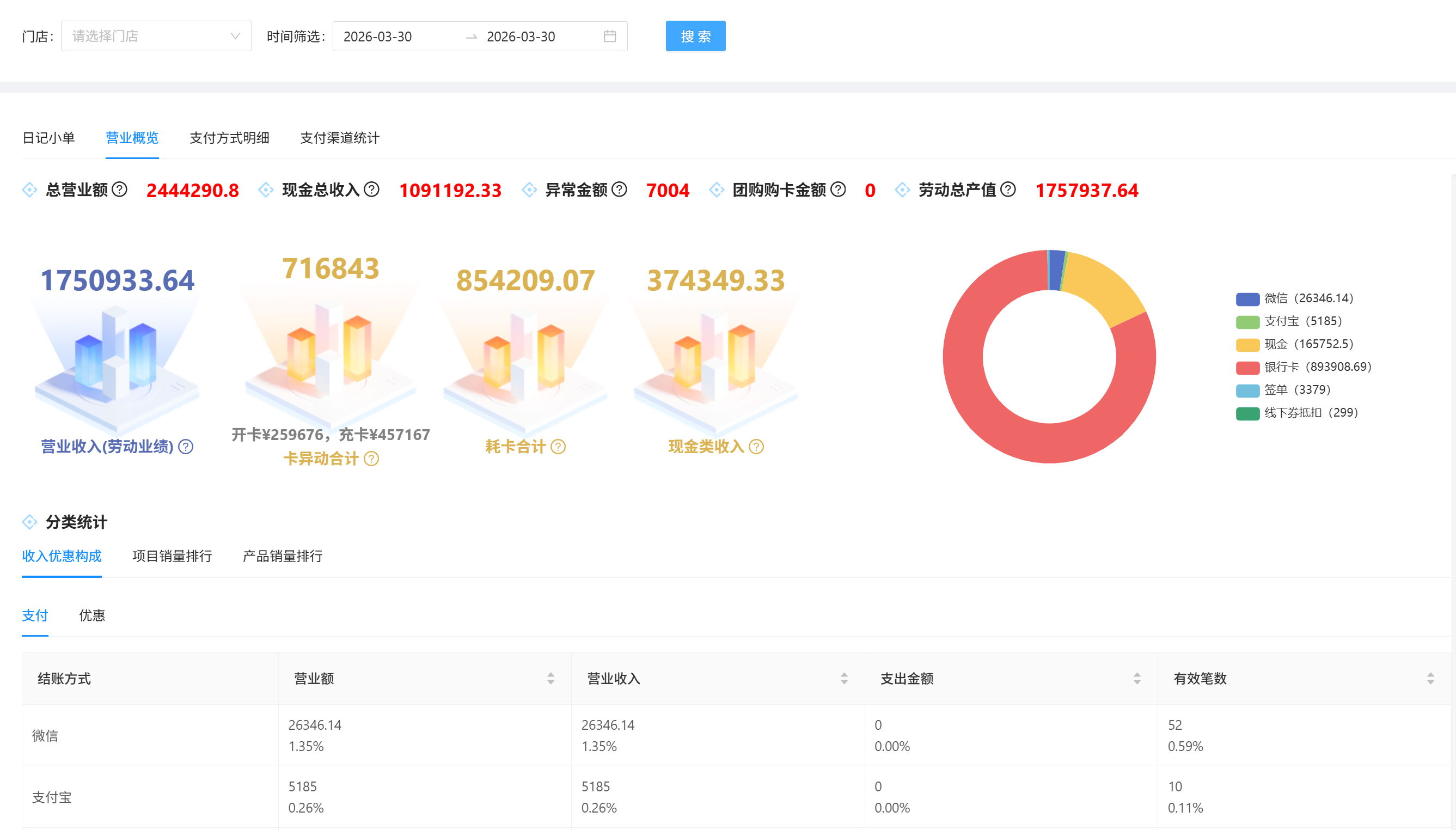1456x830 pixels.
Task: Switch to 支付方式明细 tab
Action: tap(229, 138)
